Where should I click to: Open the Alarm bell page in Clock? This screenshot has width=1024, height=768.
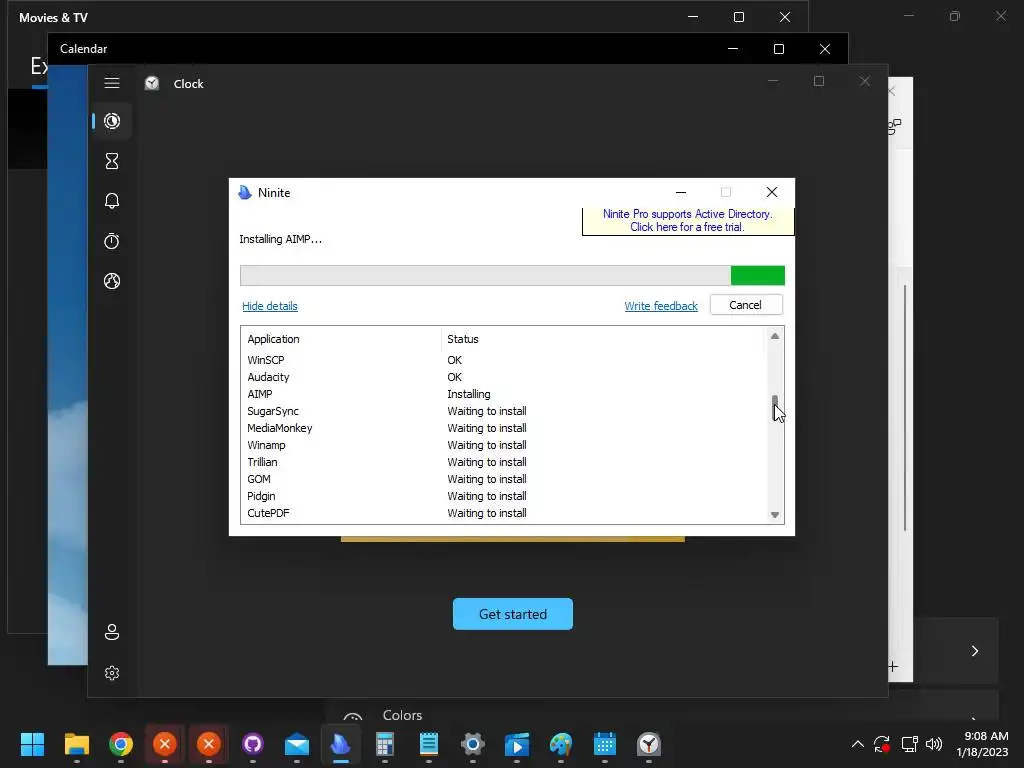112,200
